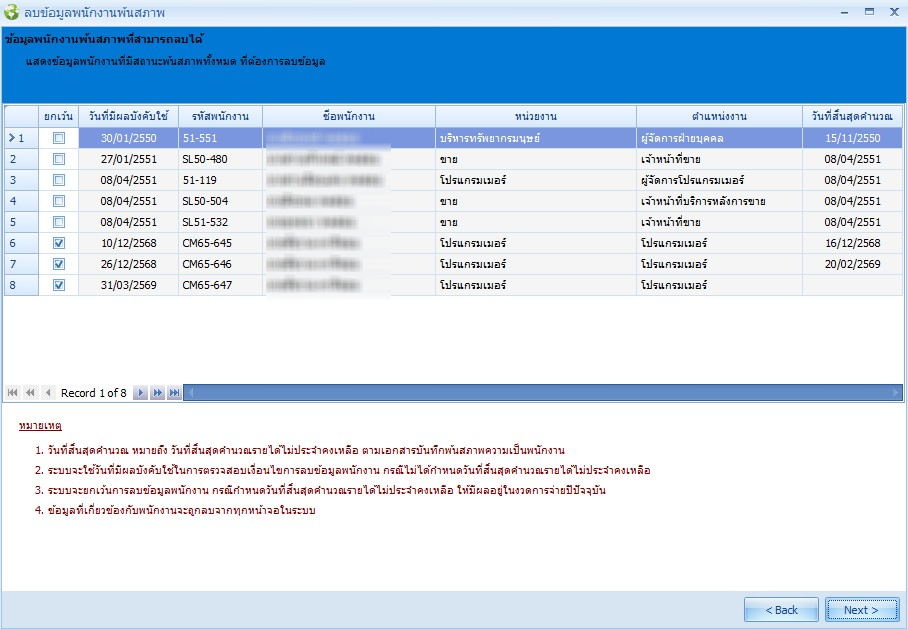Sort by รหัสพนักงาน column header
The image size is (908, 629).
(x=221, y=116)
